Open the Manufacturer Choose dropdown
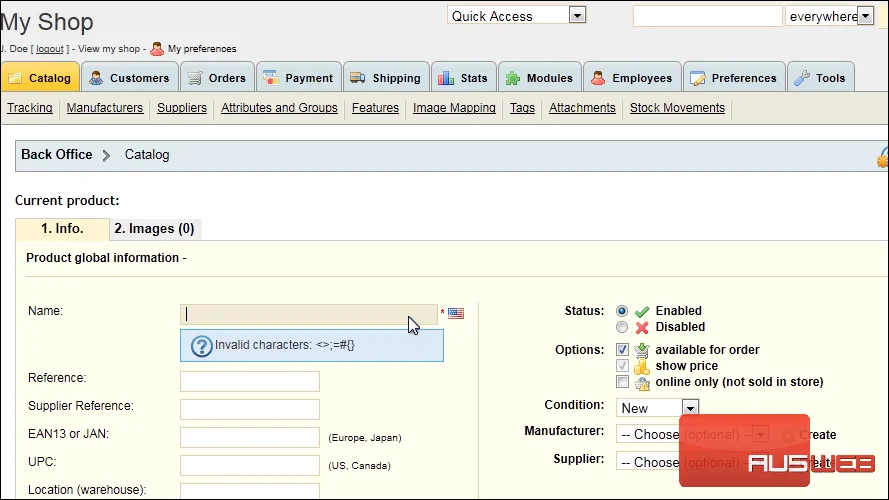This screenshot has width=889, height=500. pyautogui.click(x=692, y=434)
